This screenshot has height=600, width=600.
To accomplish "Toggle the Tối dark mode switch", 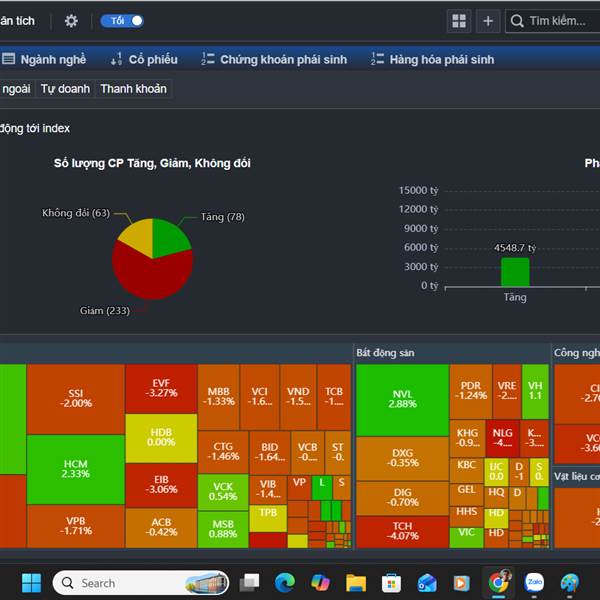I will 121,21.
